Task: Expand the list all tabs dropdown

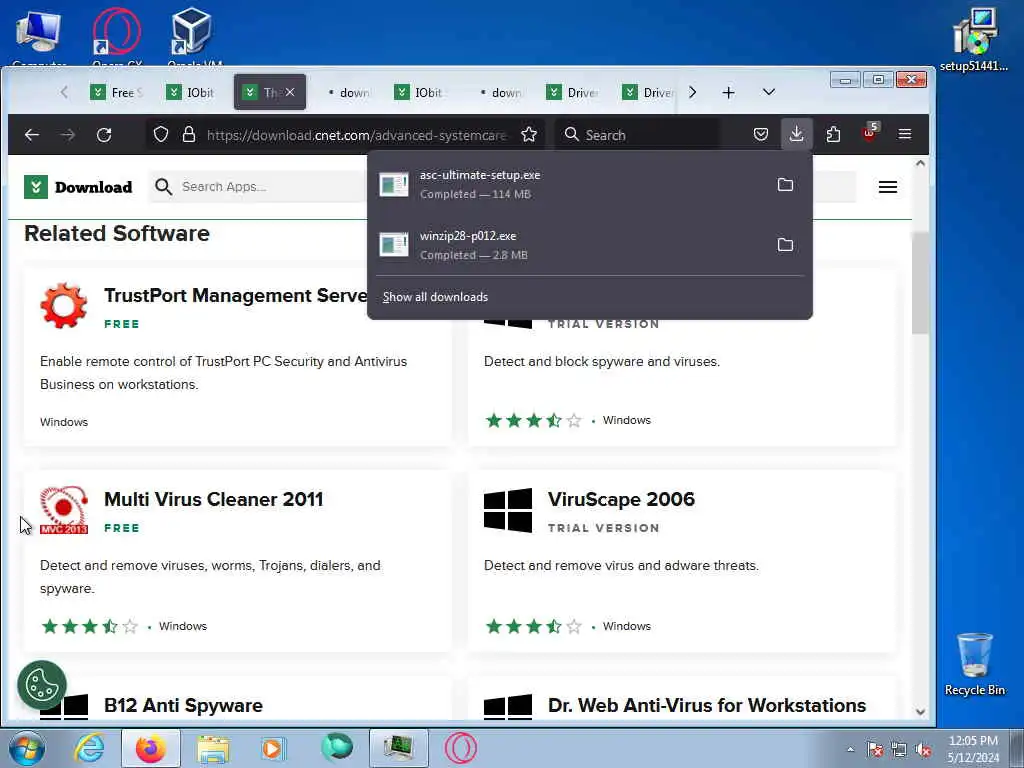Action: click(769, 92)
